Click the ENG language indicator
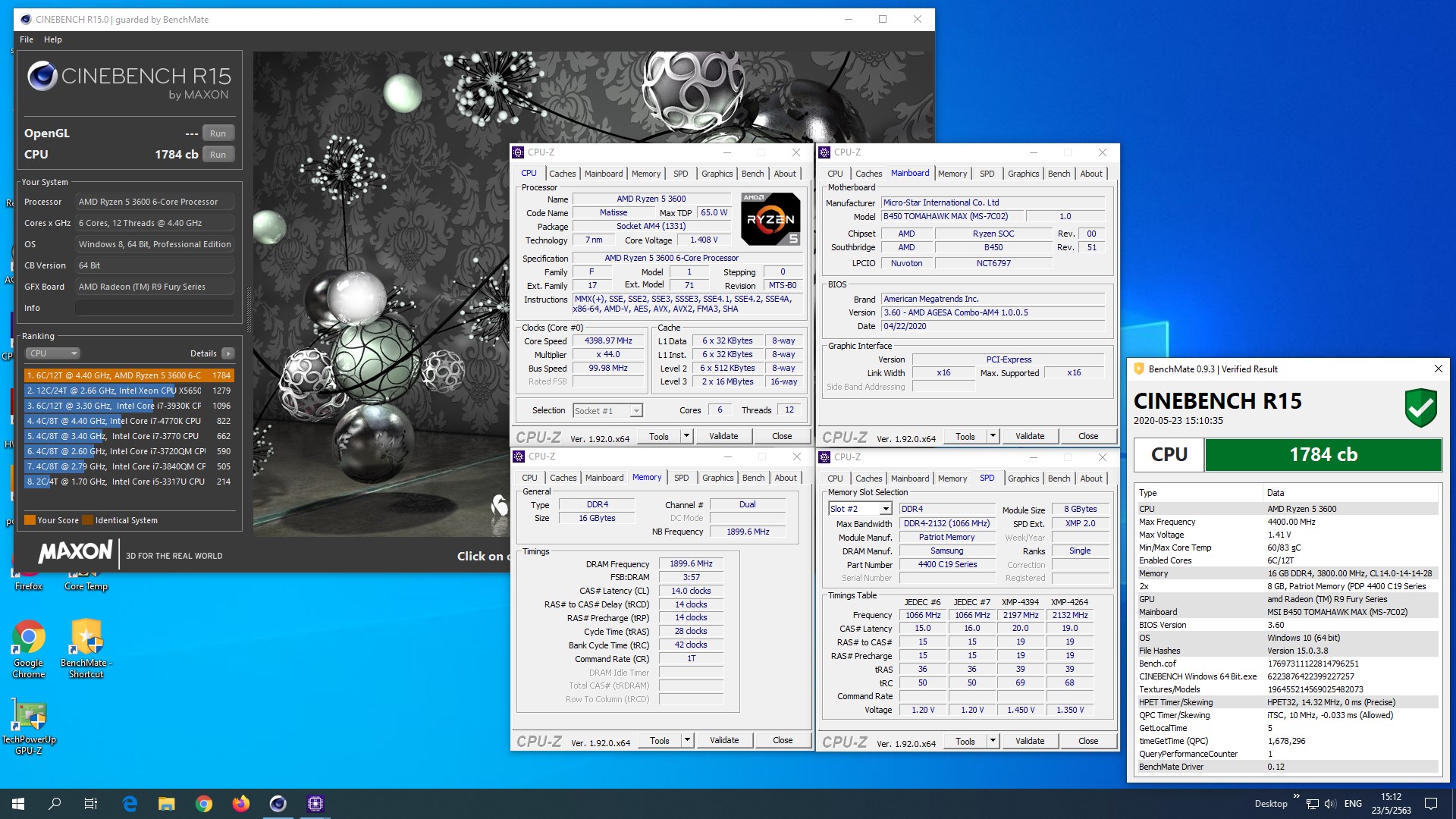The image size is (1456, 819). click(1353, 804)
